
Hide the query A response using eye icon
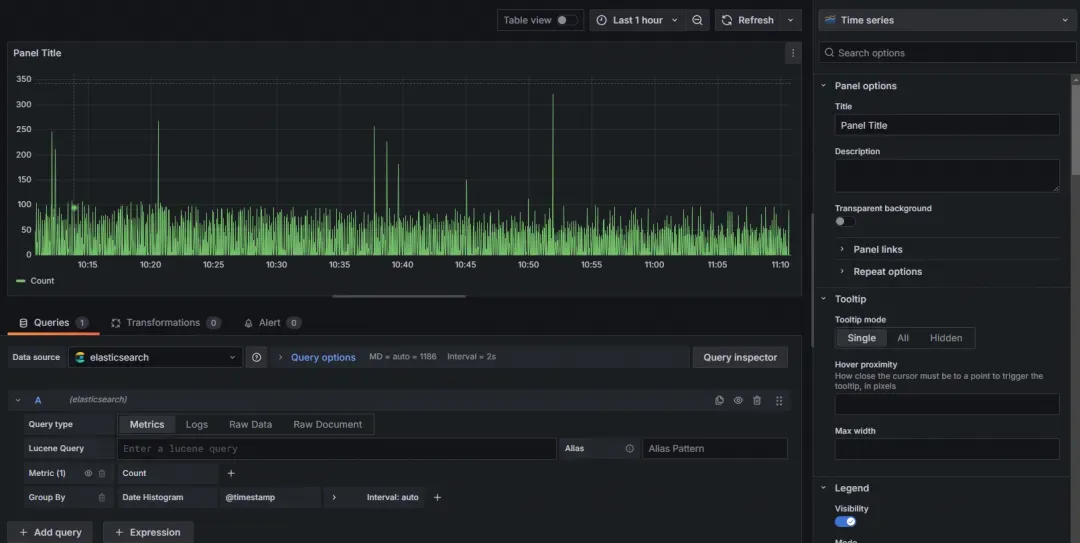(x=738, y=400)
